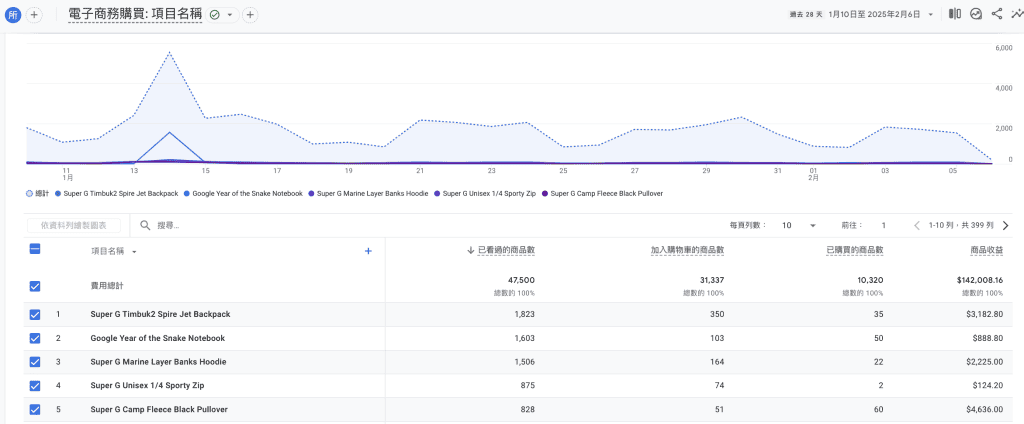Click the green check status icon beside title
Screen dimensions: 1024x424
point(215,14)
